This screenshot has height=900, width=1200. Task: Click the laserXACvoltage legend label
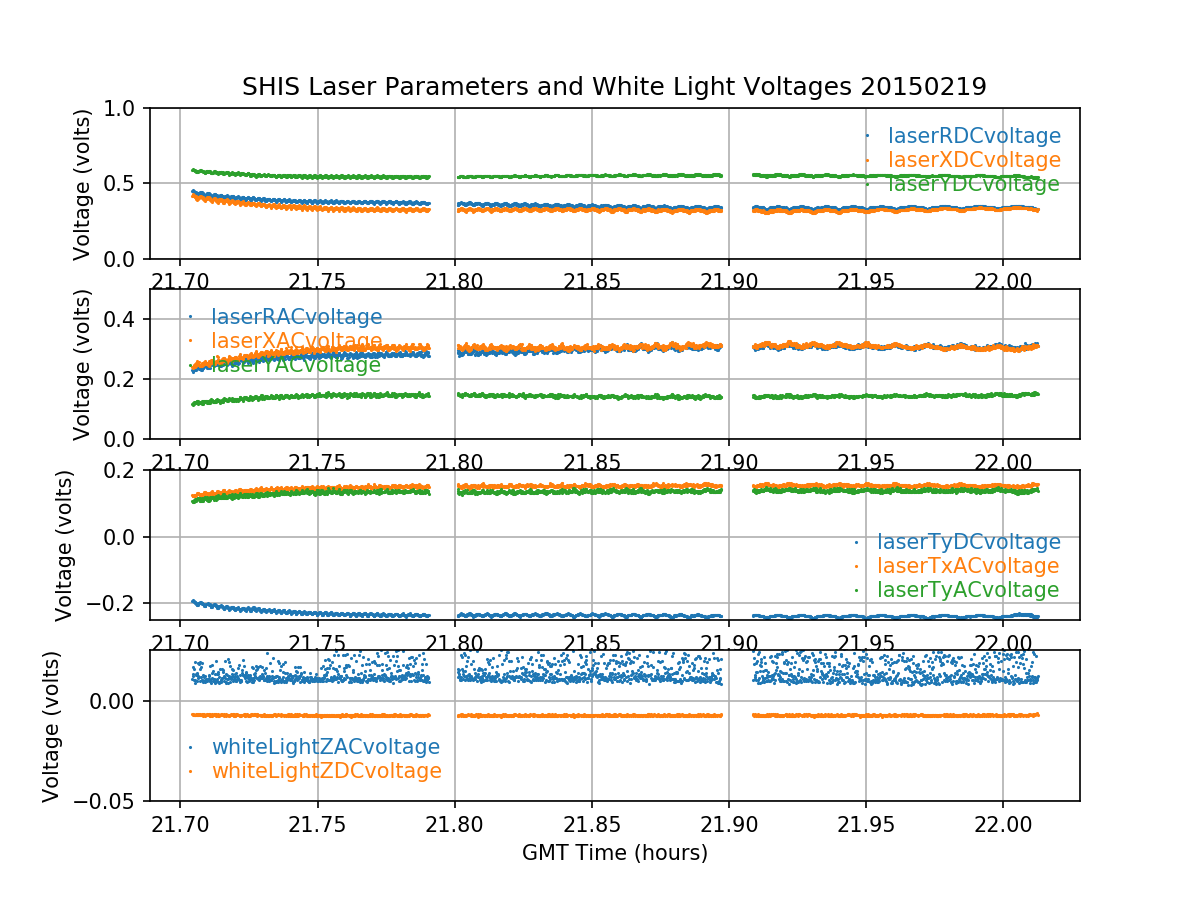[296, 341]
